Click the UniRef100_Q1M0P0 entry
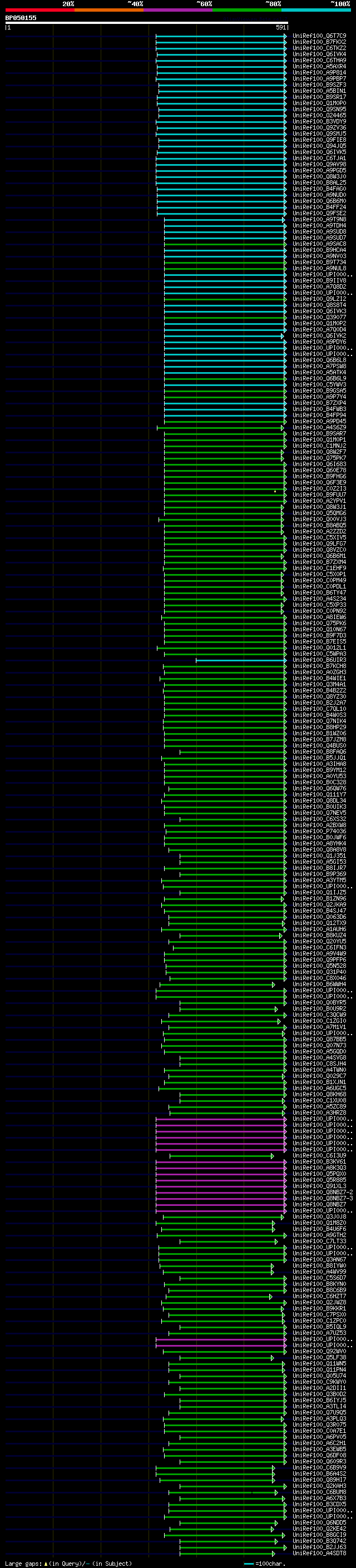Image resolution: width=356 pixels, height=1568 pixels. pyautogui.click(x=319, y=103)
